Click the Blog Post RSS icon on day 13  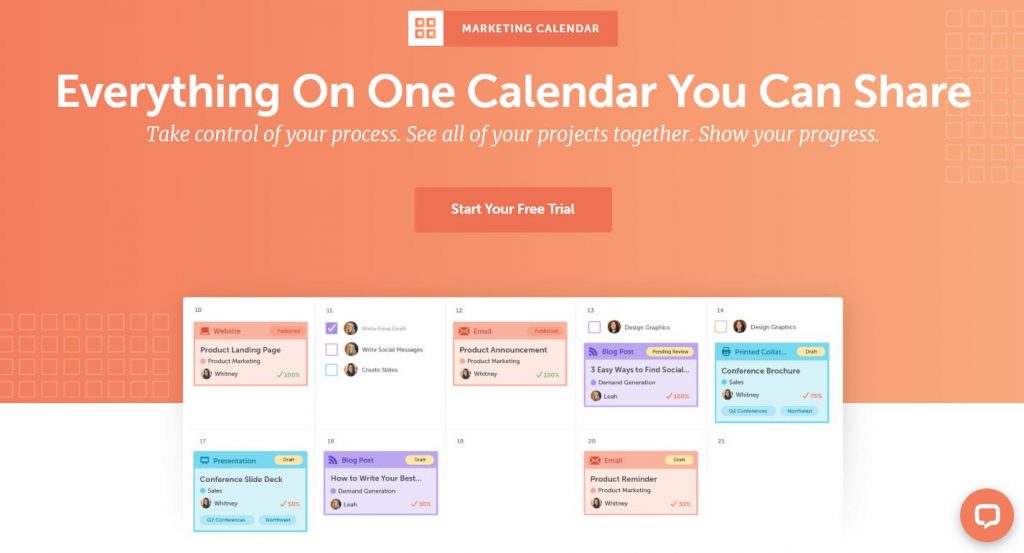tap(593, 351)
